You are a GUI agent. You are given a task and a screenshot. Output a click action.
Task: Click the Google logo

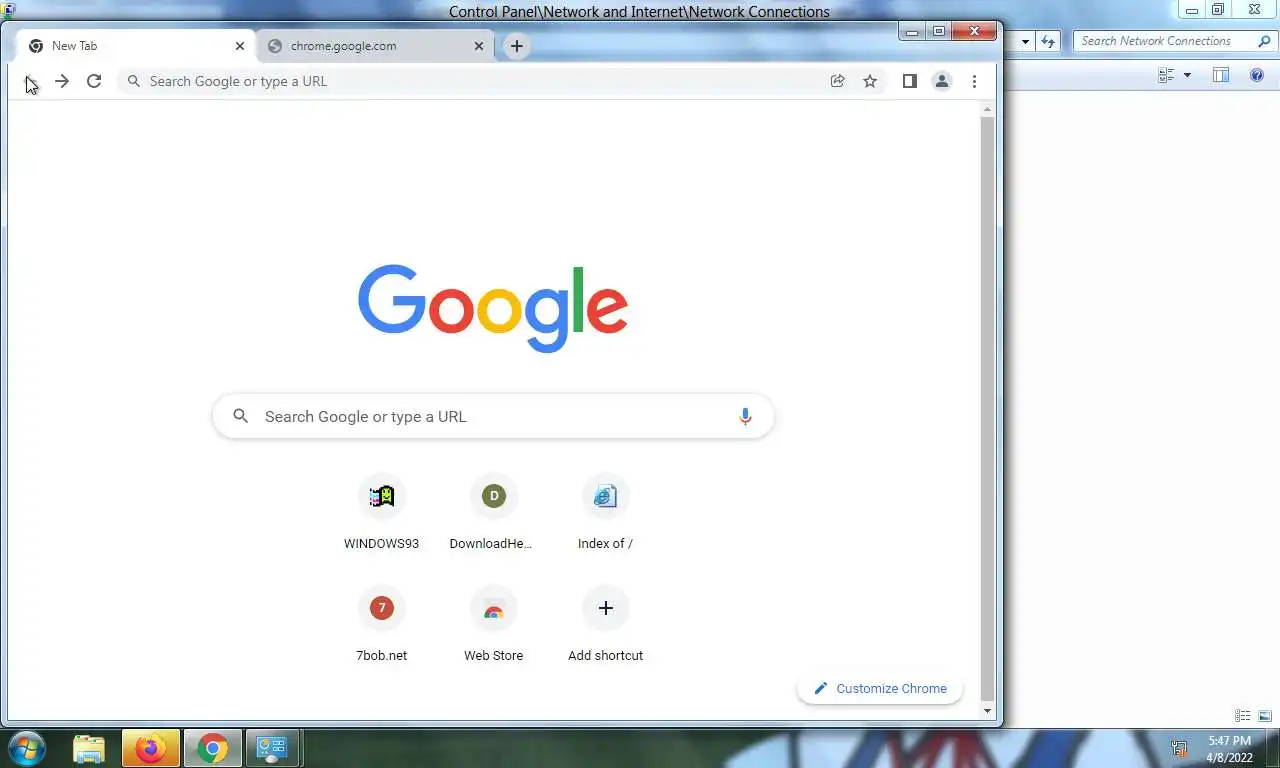493,307
